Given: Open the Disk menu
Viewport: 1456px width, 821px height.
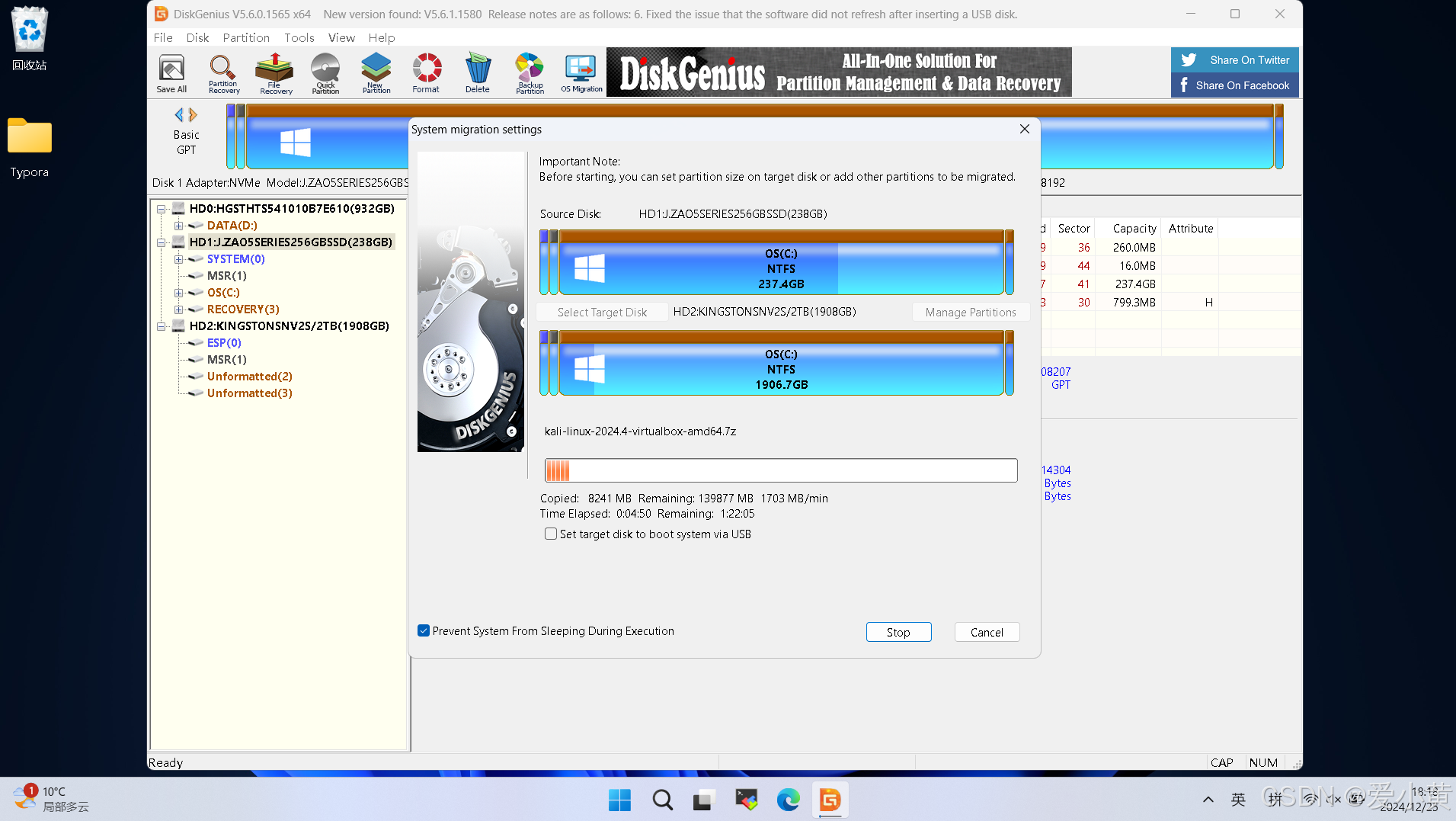Looking at the screenshot, I should [197, 37].
